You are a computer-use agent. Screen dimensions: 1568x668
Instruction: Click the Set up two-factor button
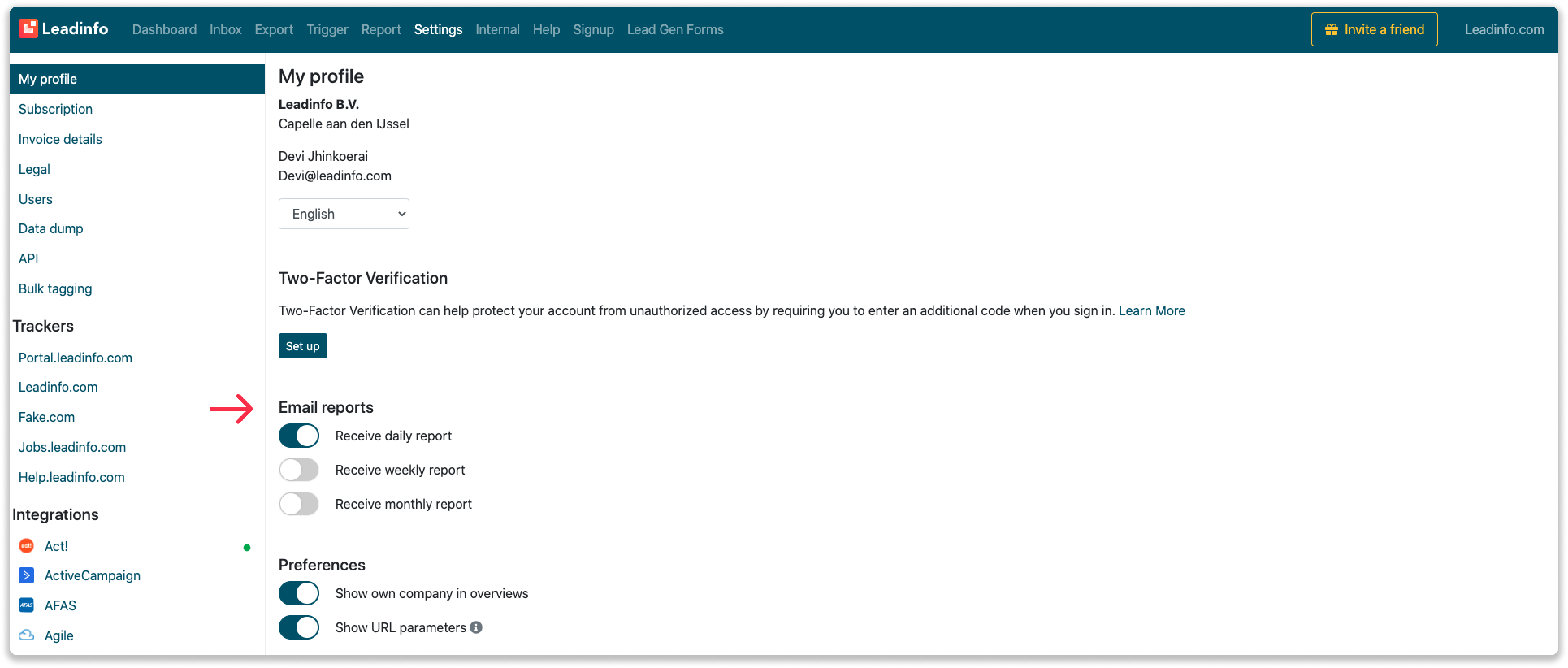303,346
